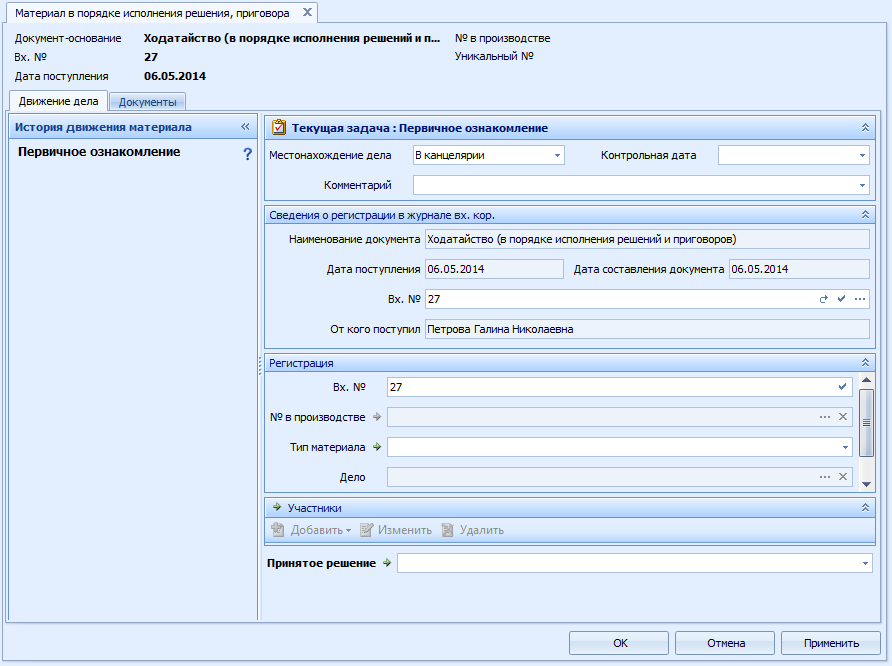
Task: Clear № в производстве with its X icon
Action: tap(843, 417)
